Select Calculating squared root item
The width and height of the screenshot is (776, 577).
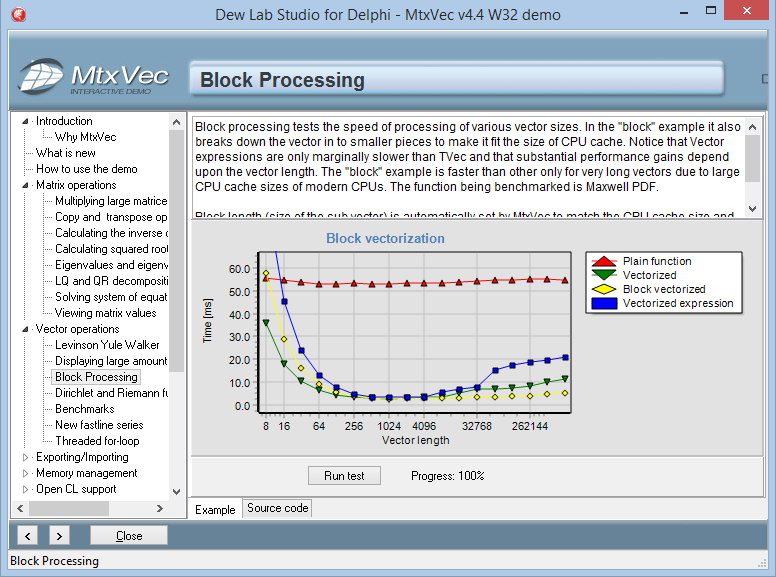click(x=111, y=249)
